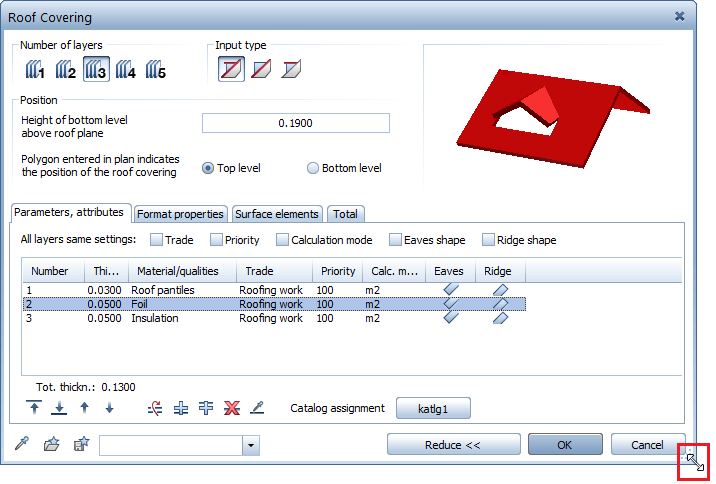Click the Number column header

(x=53, y=271)
